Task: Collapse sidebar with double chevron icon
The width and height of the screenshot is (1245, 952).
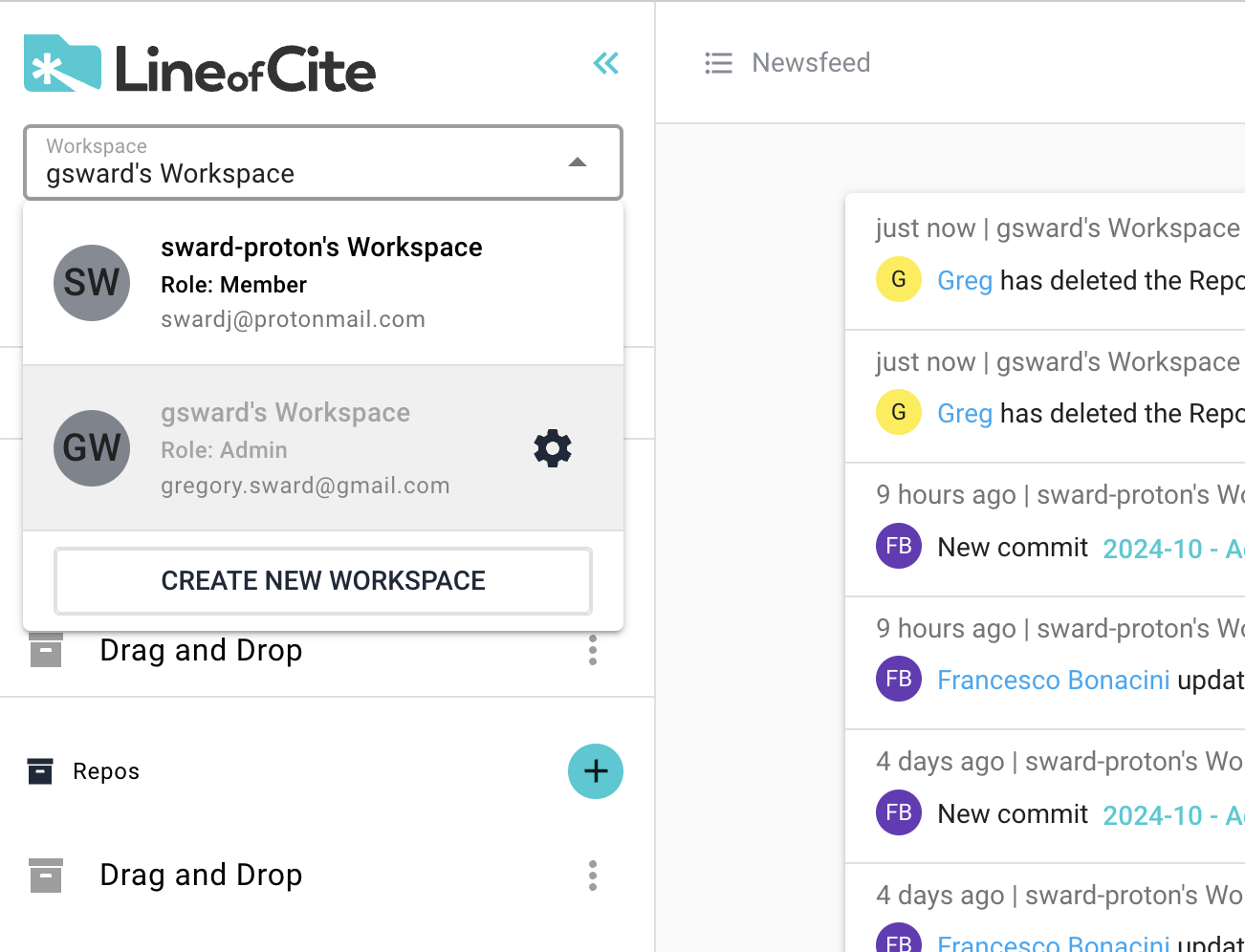Action: 605,64
